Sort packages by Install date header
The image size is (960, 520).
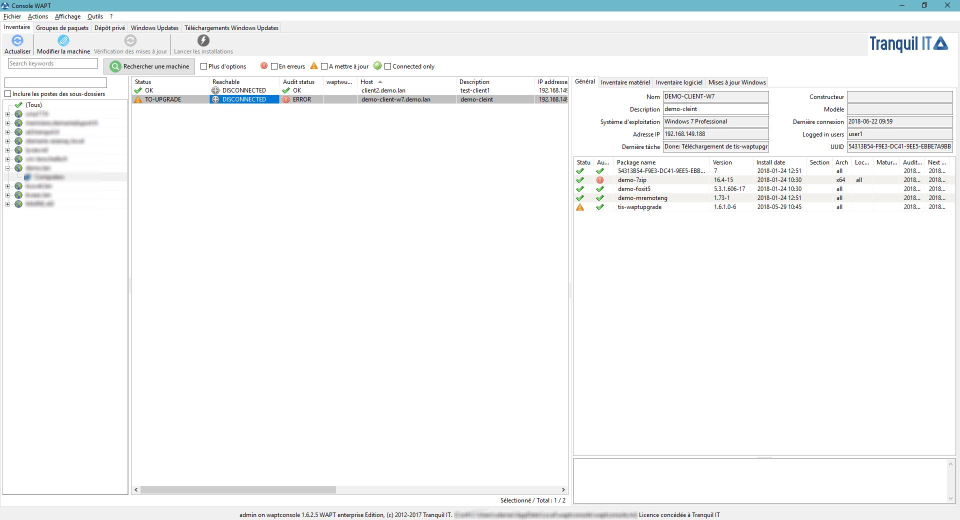pyautogui.click(x=780, y=162)
